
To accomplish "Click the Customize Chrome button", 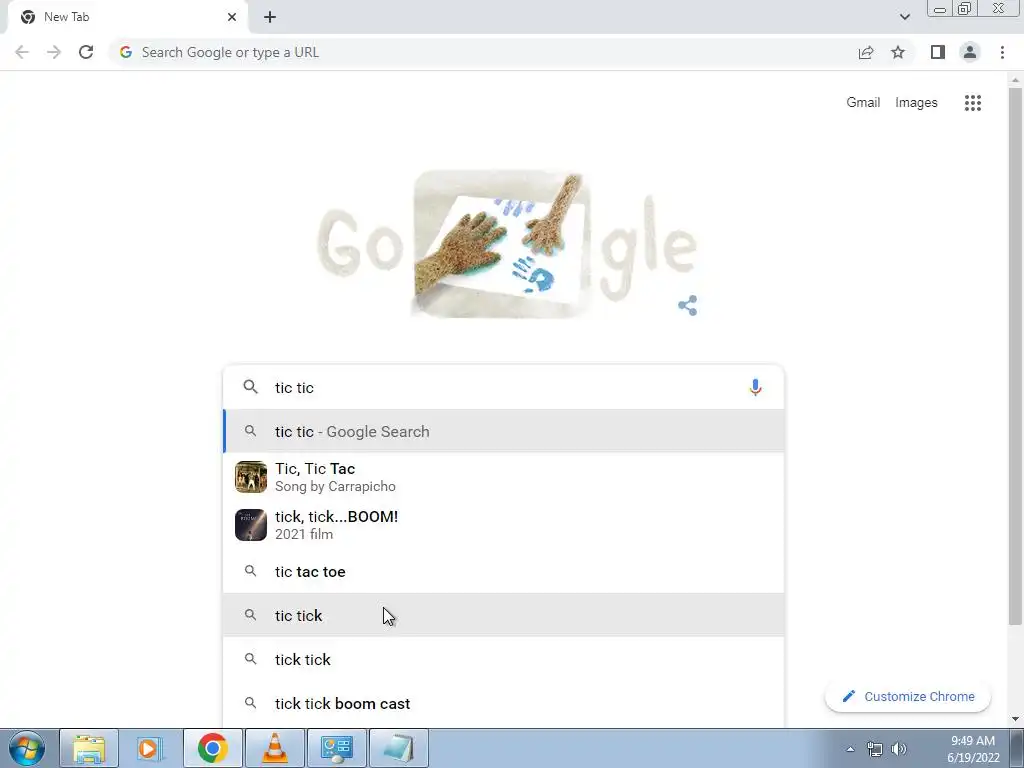I will pyautogui.click(x=908, y=696).
